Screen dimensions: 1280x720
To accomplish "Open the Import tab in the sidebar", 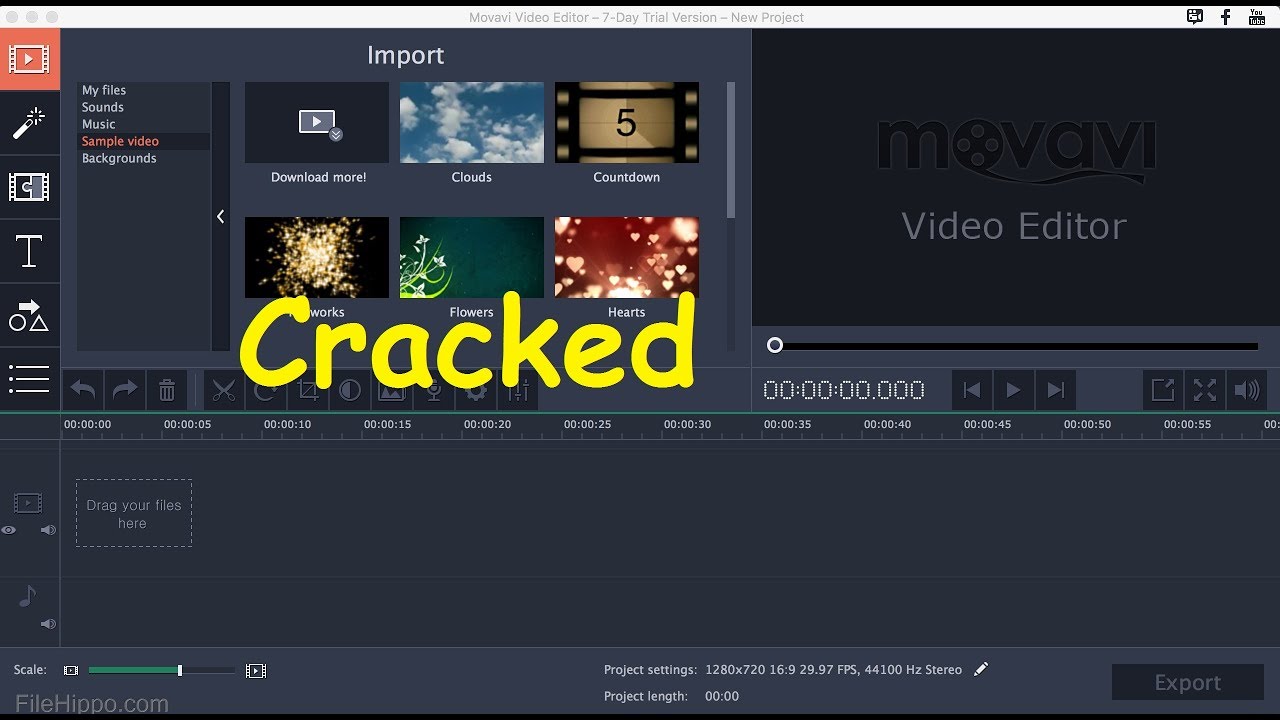I will pyautogui.click(x=29, y=60).
